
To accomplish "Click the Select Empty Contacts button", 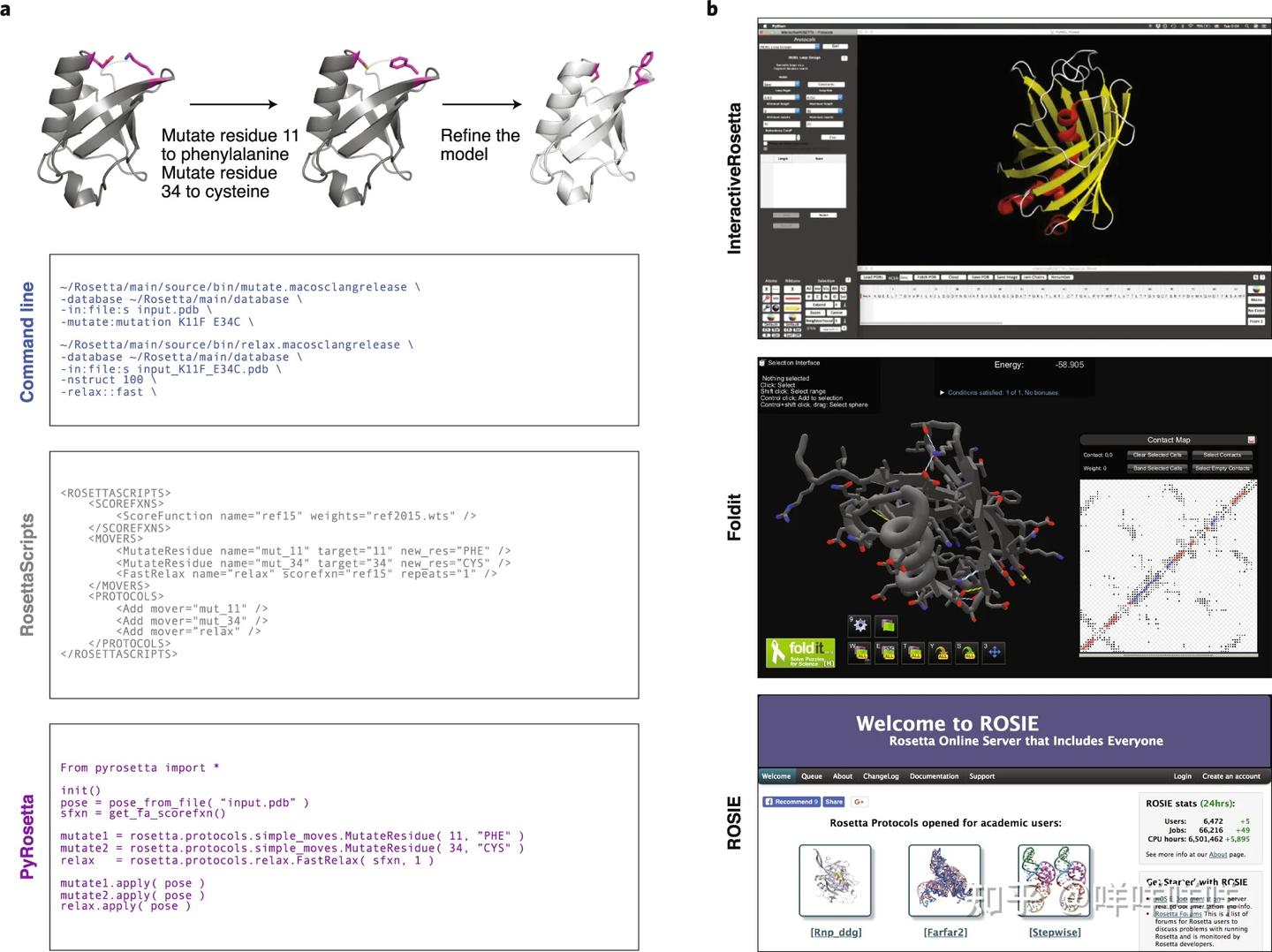I will pyautogui.click(x=1223, y=468).
